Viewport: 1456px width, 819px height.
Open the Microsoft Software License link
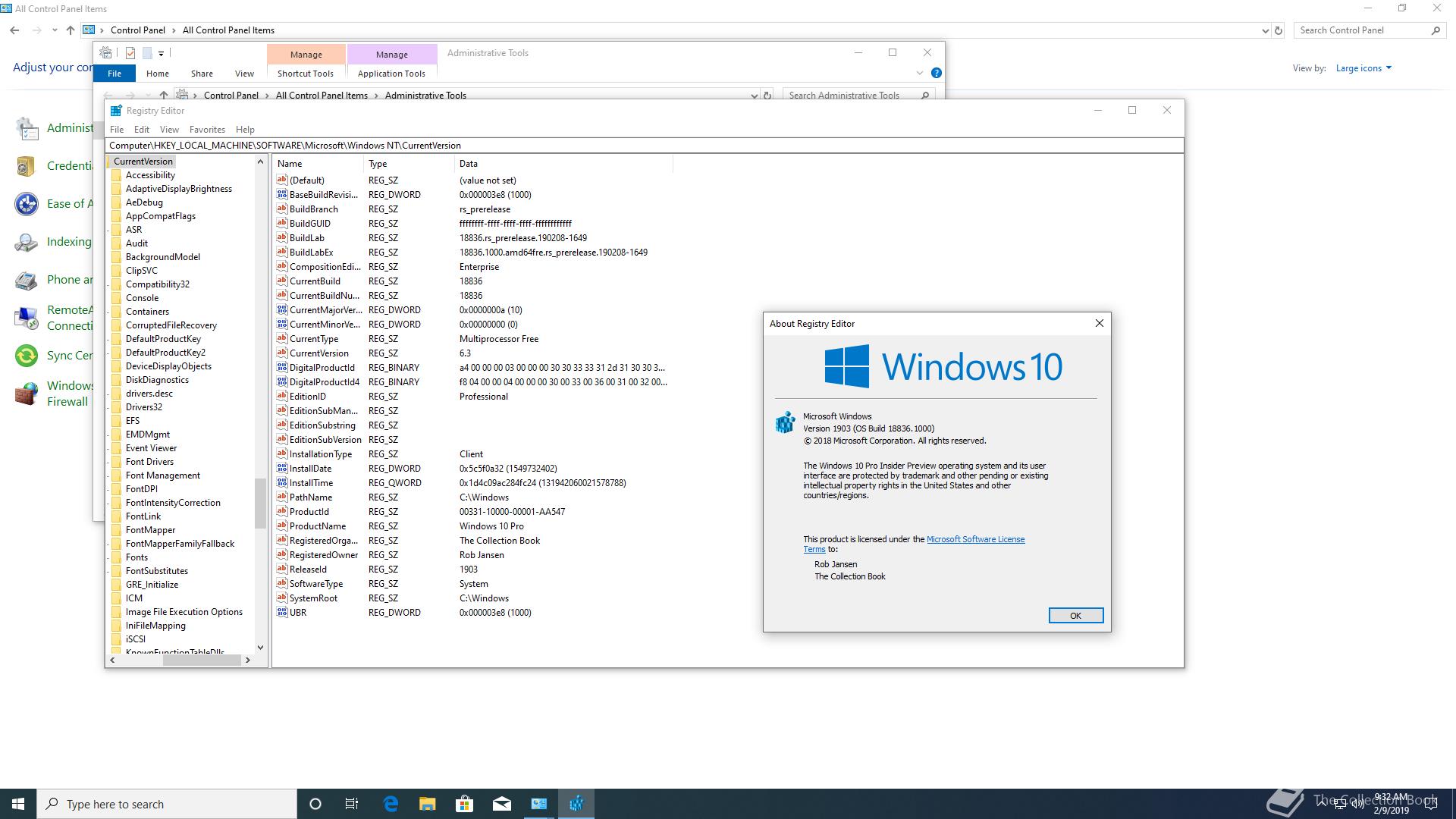(x=975, y=539)
